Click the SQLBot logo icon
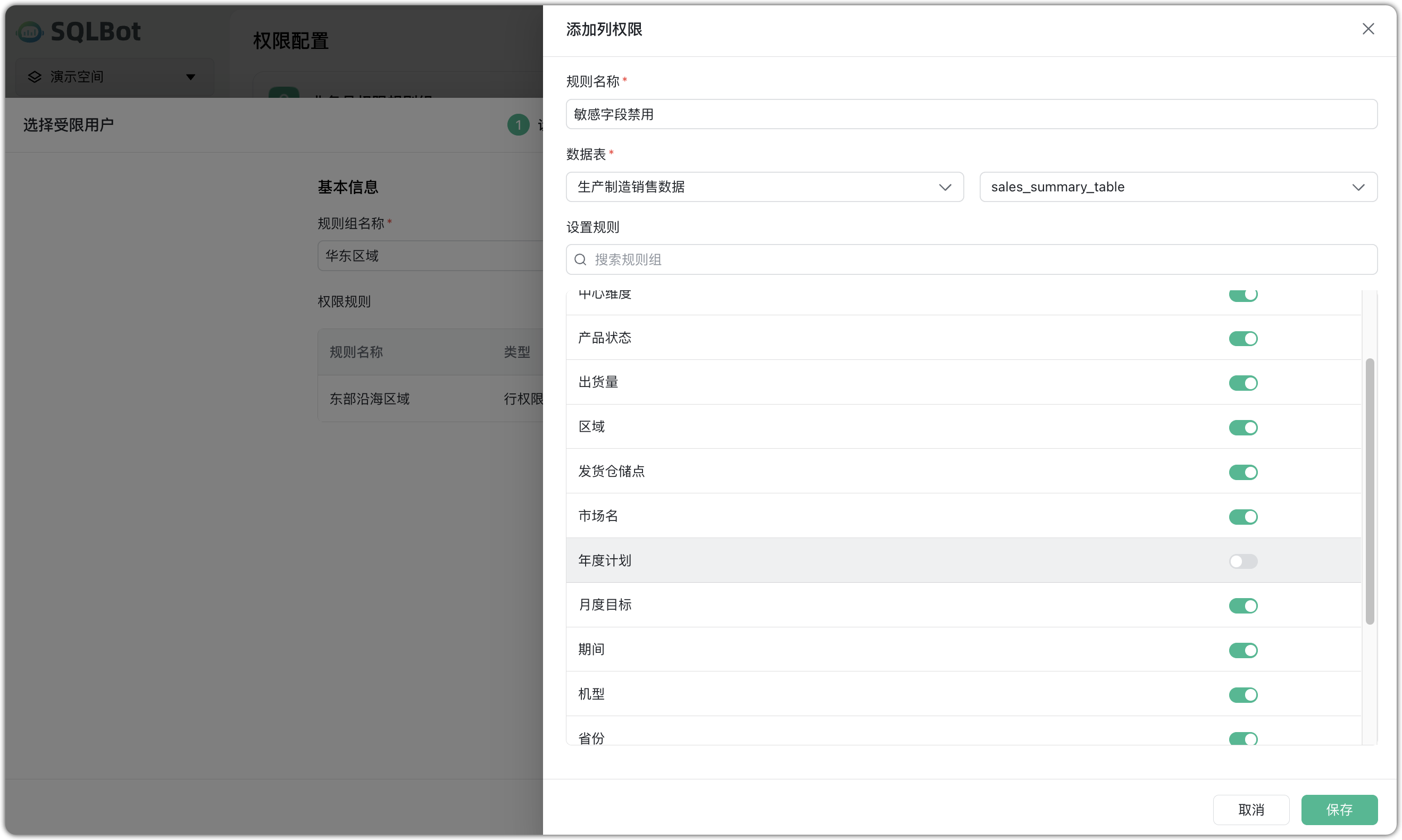The height and width of the screenshot is (840, 1402). coord(29,31)
